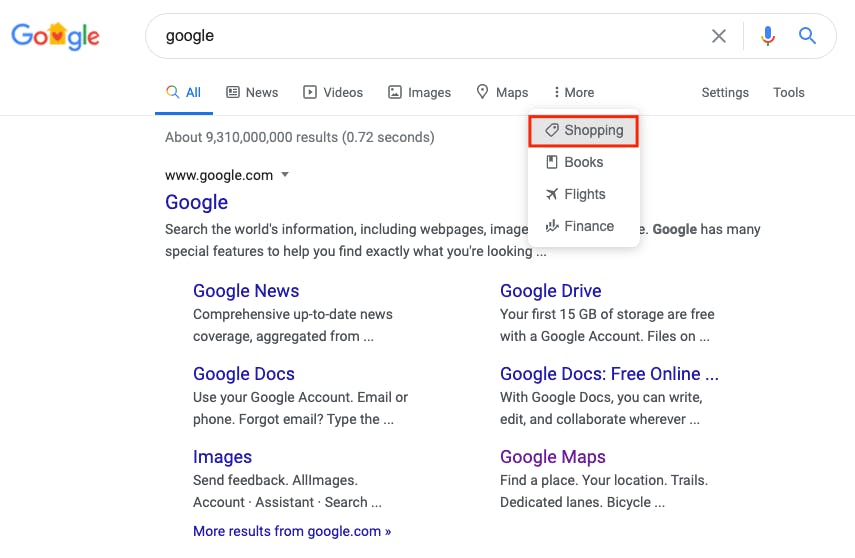Open the News tab

252,92
